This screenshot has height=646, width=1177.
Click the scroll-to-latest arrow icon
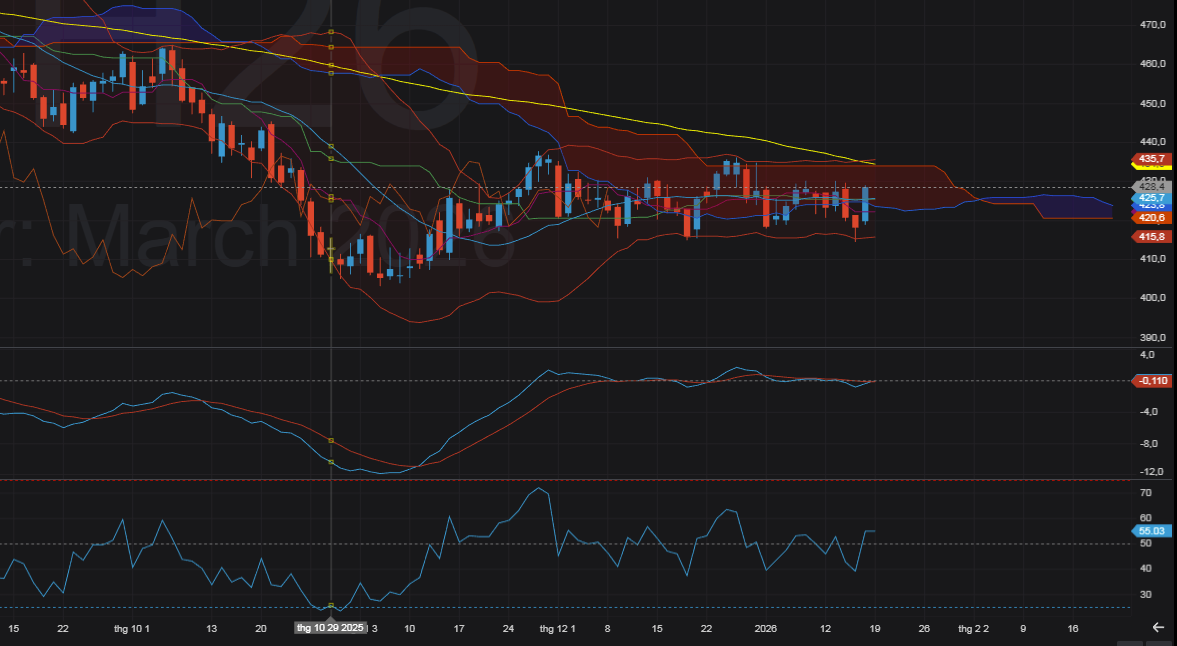[1158, 627]
